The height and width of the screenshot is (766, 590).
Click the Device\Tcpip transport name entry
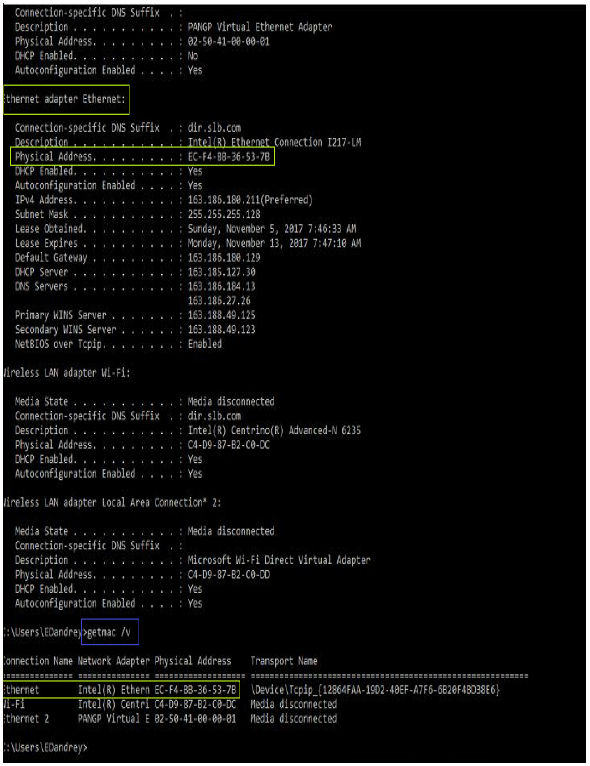point(375,690)
